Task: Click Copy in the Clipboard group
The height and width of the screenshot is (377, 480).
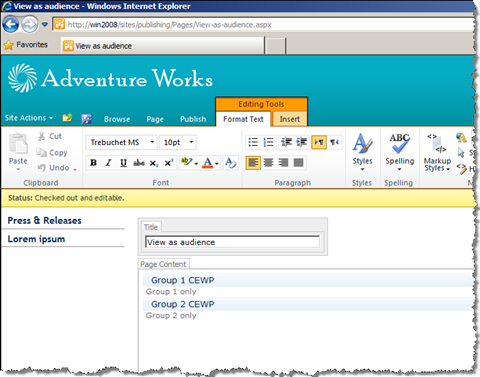Action: [x=52, y=153]
